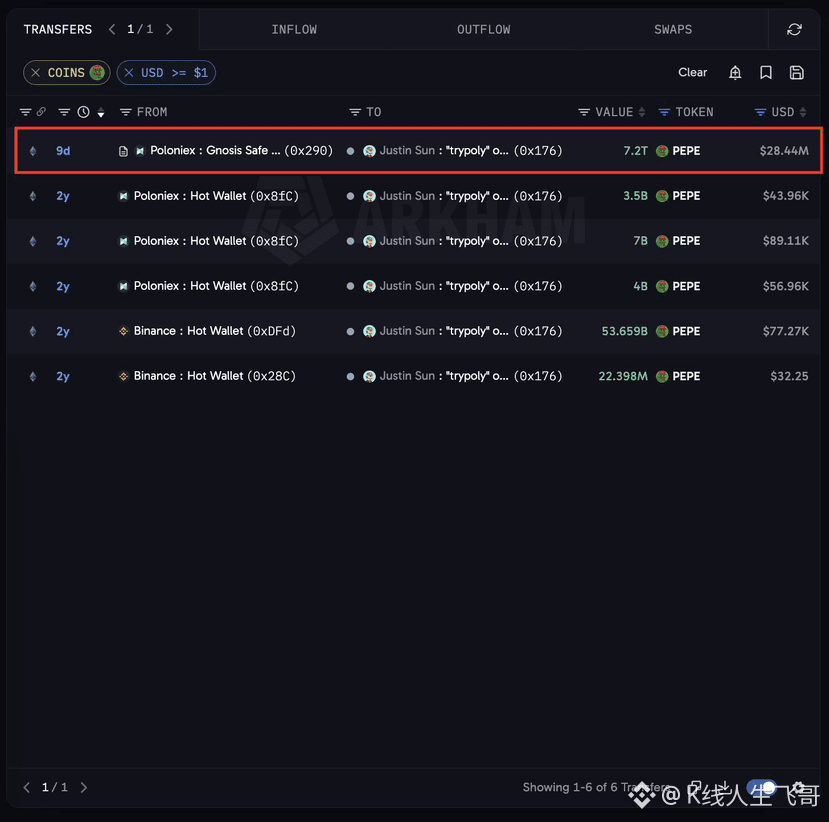Click Binance logo icon in 22.398M row
The height and width of the screenshot is (822, 829).
[123, 376]
